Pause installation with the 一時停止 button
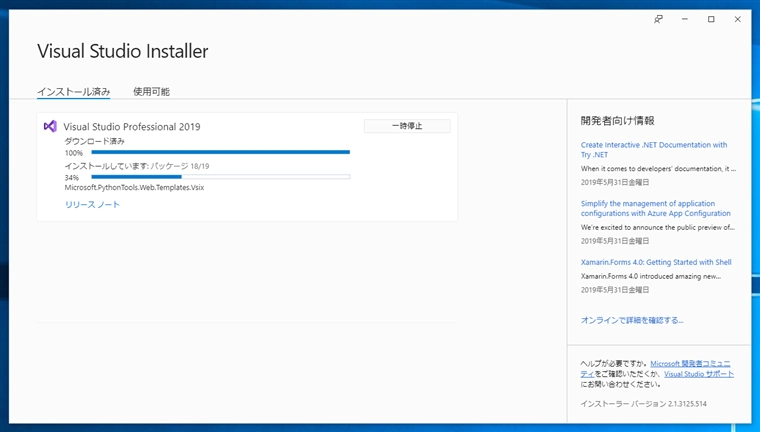 407,126
